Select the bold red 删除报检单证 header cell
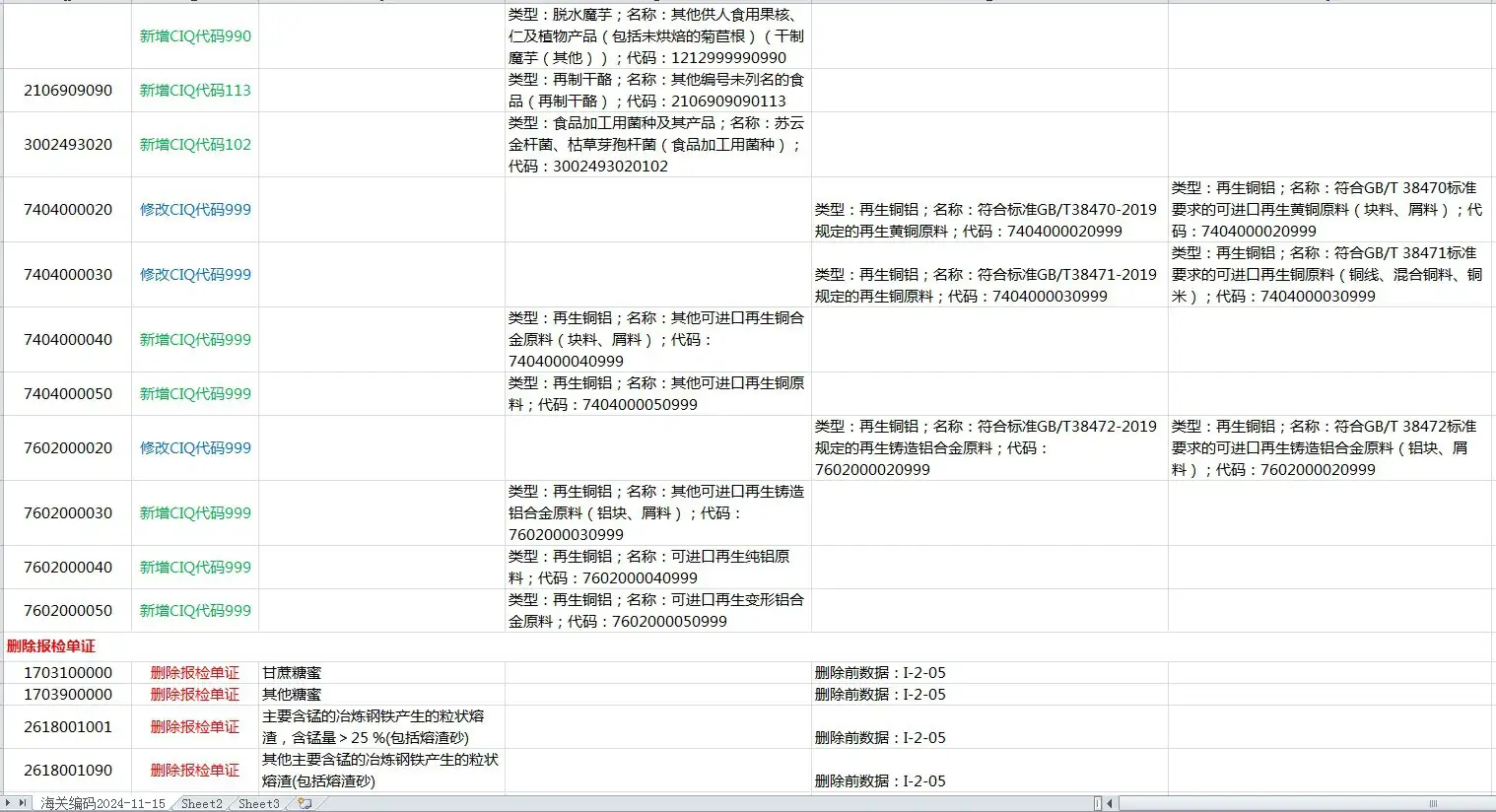This screenshot has height=812, width=1496. click(x=48, y=646)
